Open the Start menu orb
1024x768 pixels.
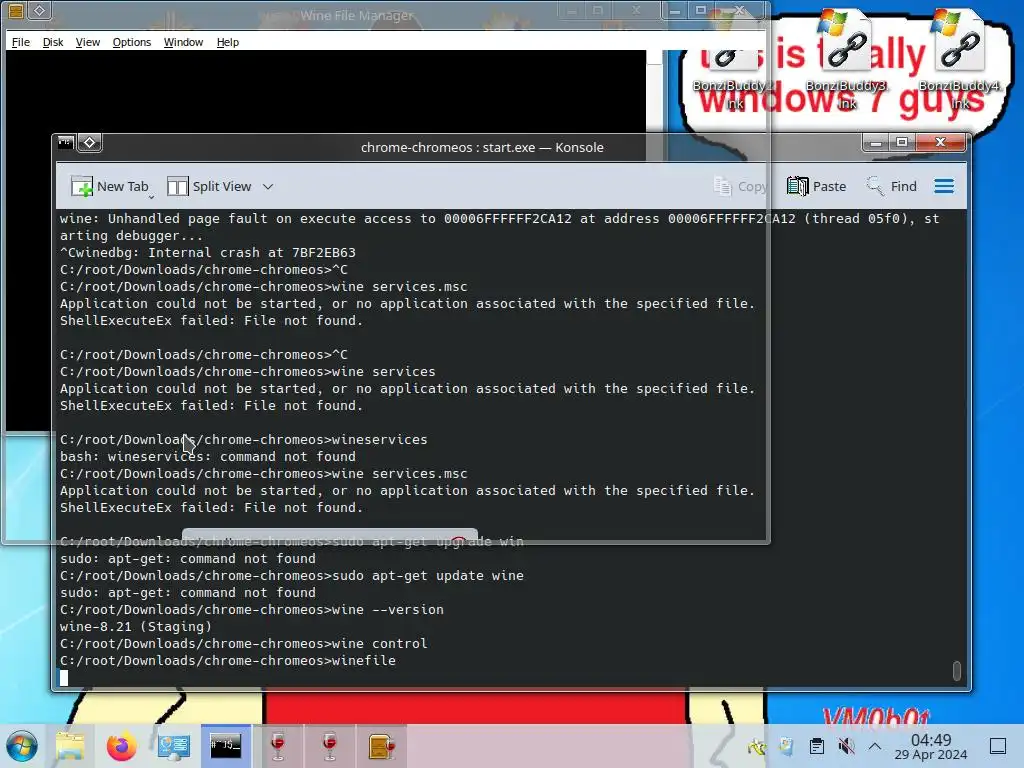pos(22,746)
